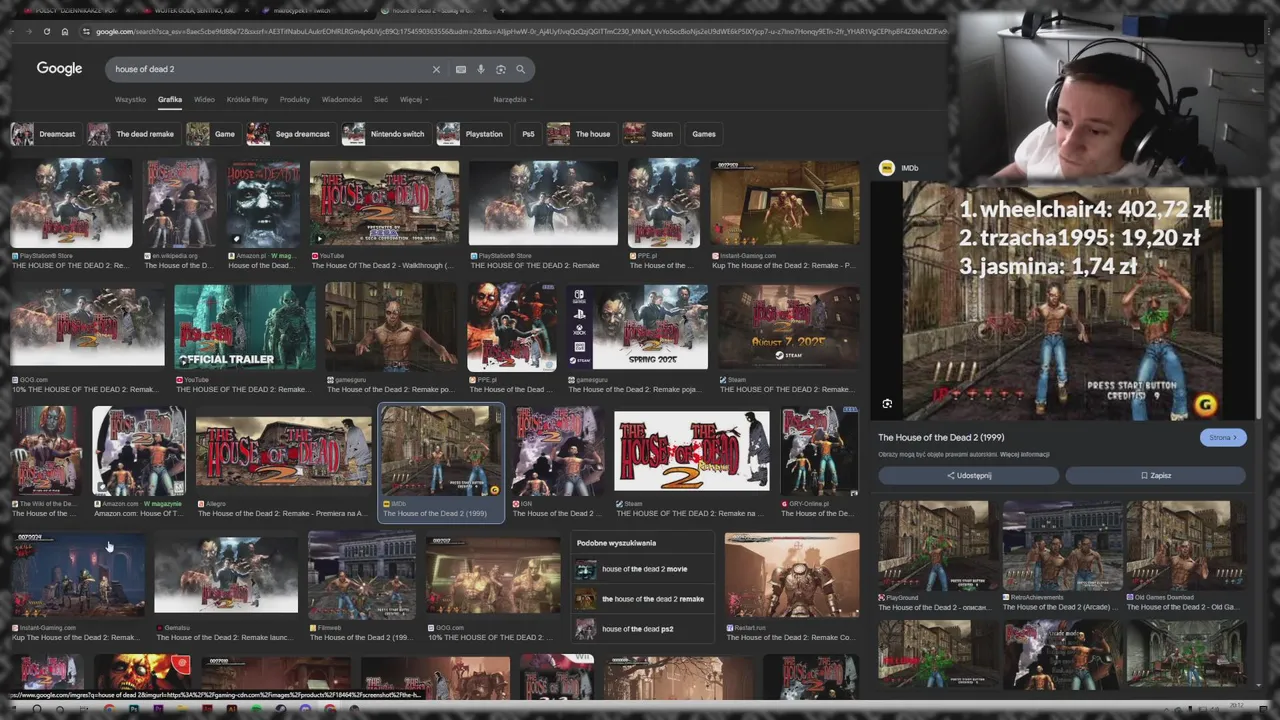This screenshot has height=720, width=1280.
Task: Switch to Wideo results tab
Action: click(204, 100)
